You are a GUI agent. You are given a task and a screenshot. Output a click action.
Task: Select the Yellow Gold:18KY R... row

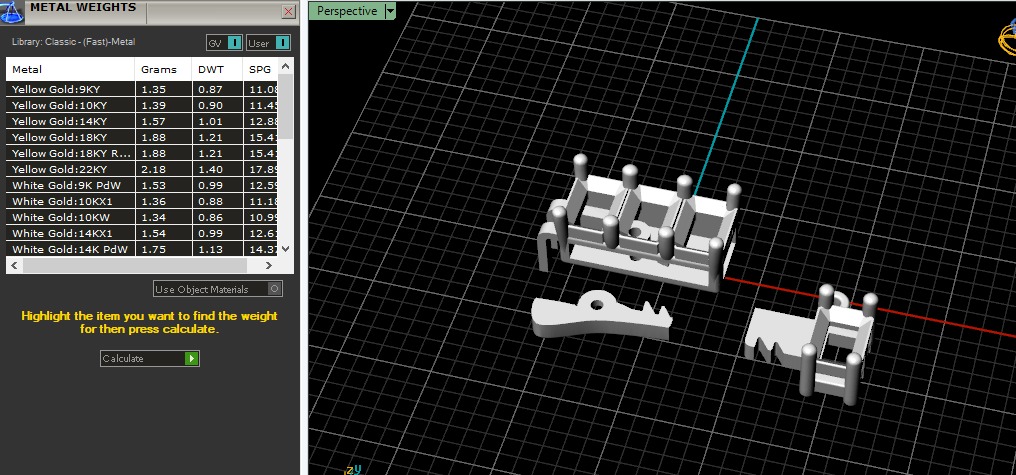[142, 154]
